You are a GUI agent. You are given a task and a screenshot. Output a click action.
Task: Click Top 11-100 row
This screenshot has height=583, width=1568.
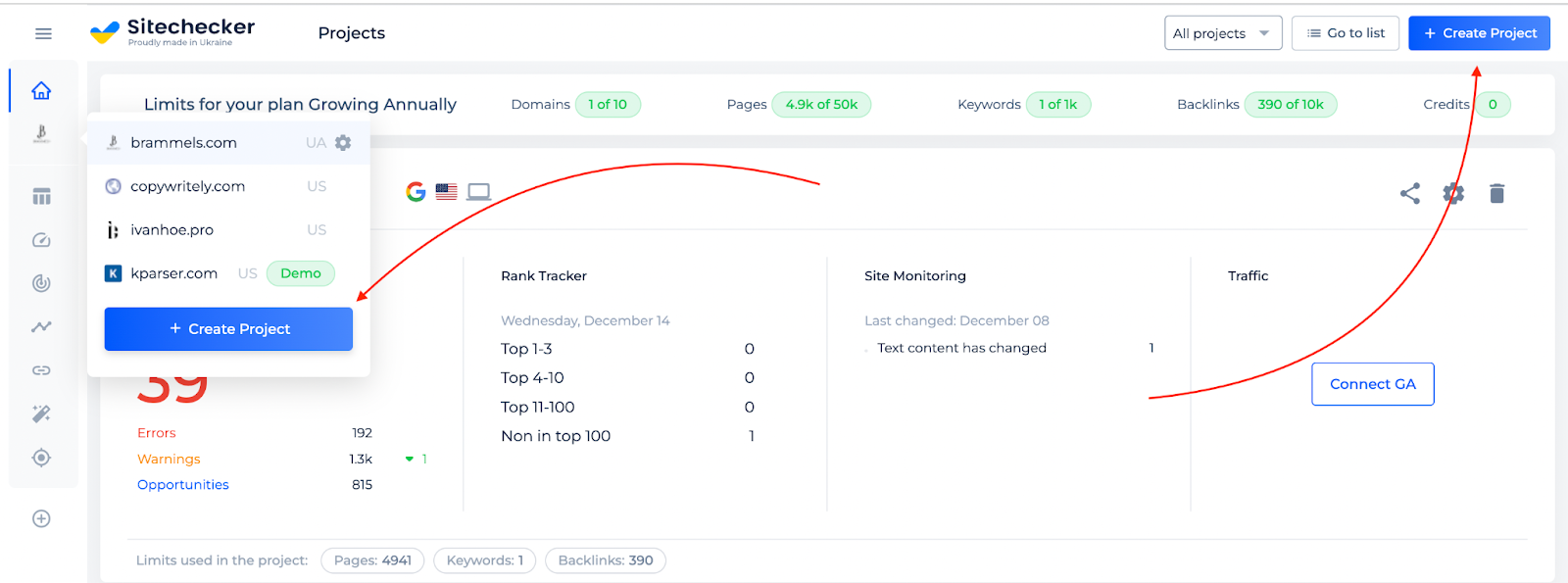click(627, 408)
